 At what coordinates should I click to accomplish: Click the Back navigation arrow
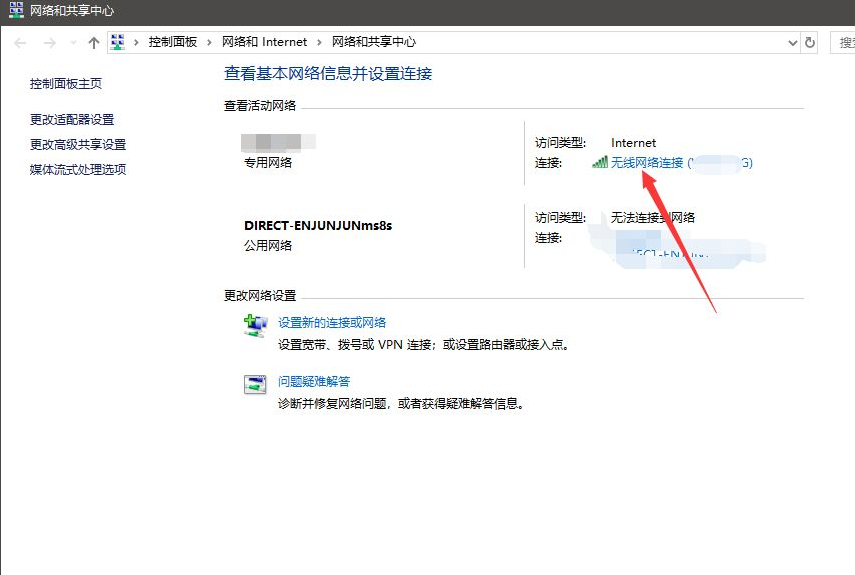click(21, 43)
